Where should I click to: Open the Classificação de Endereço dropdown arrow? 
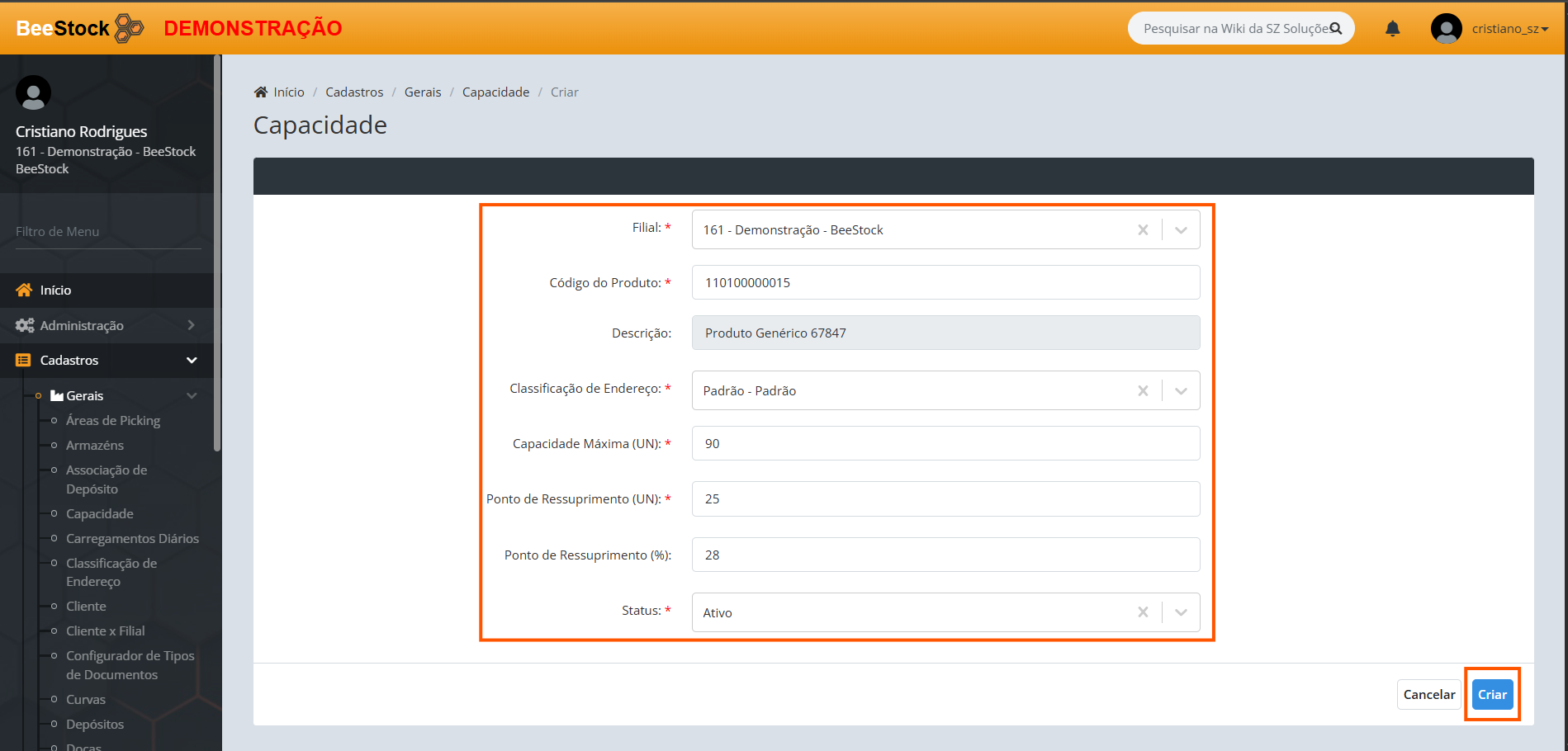(1181, 391)
